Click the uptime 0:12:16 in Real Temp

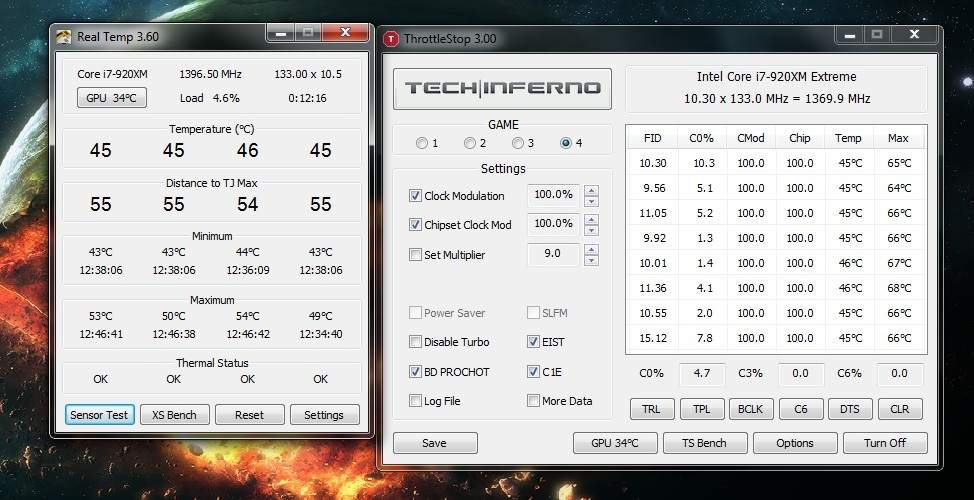pos(307,98)
